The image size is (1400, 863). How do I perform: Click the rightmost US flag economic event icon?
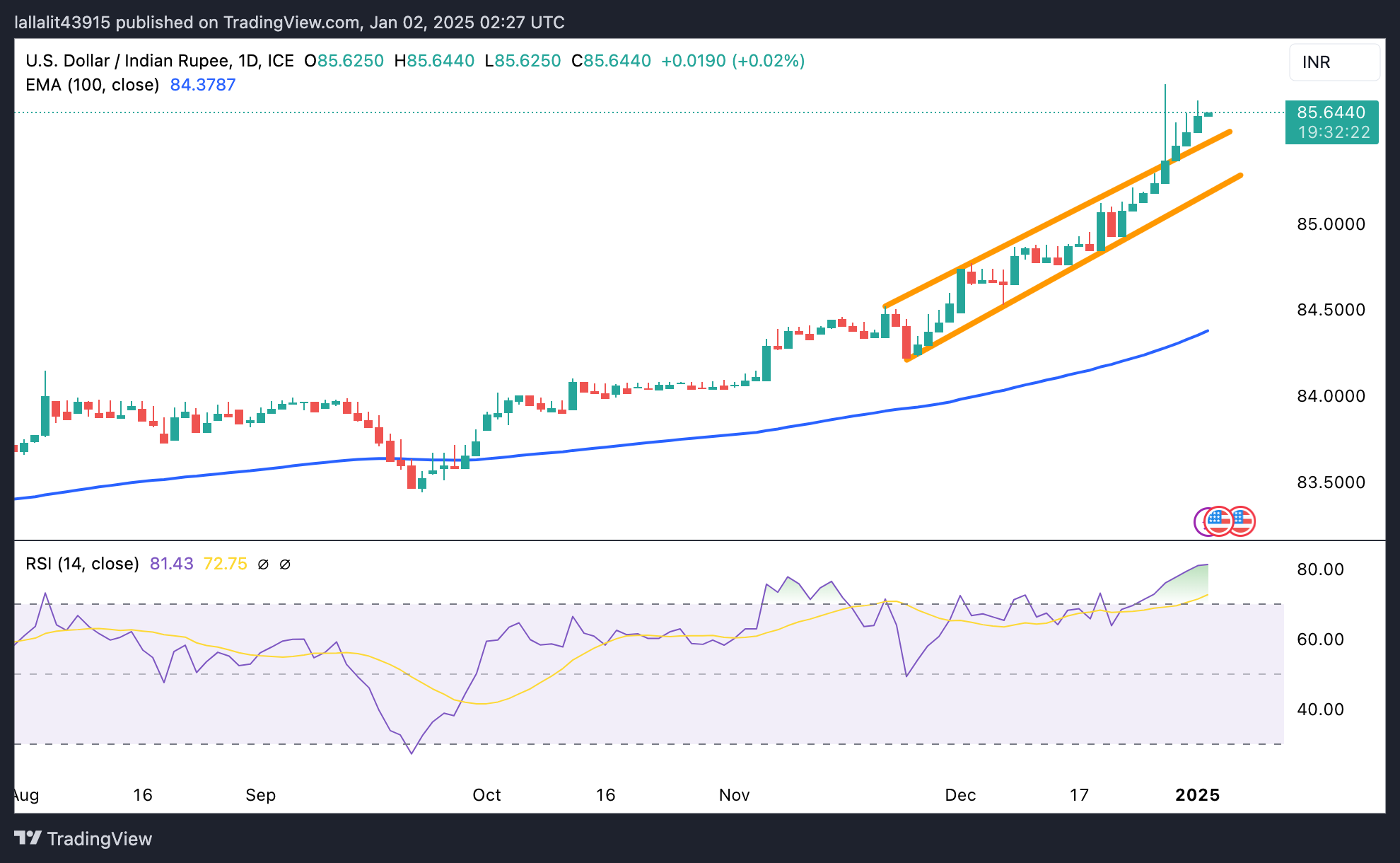pyautogui.click(x=1244, y=522)
